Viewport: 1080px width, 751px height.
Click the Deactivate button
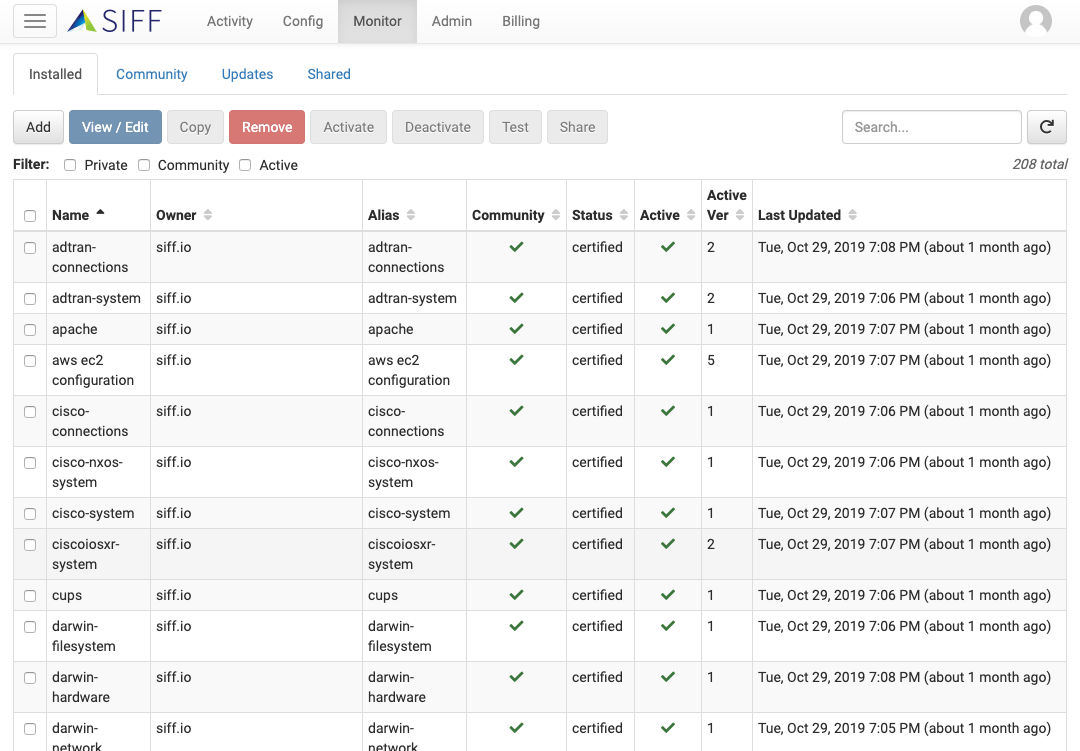pyautogui.click(x=438, y=127)
